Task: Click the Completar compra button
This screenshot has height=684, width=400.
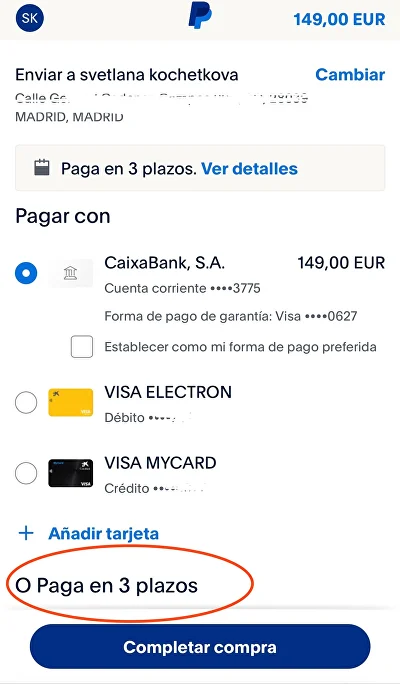Action: [200, 646]
